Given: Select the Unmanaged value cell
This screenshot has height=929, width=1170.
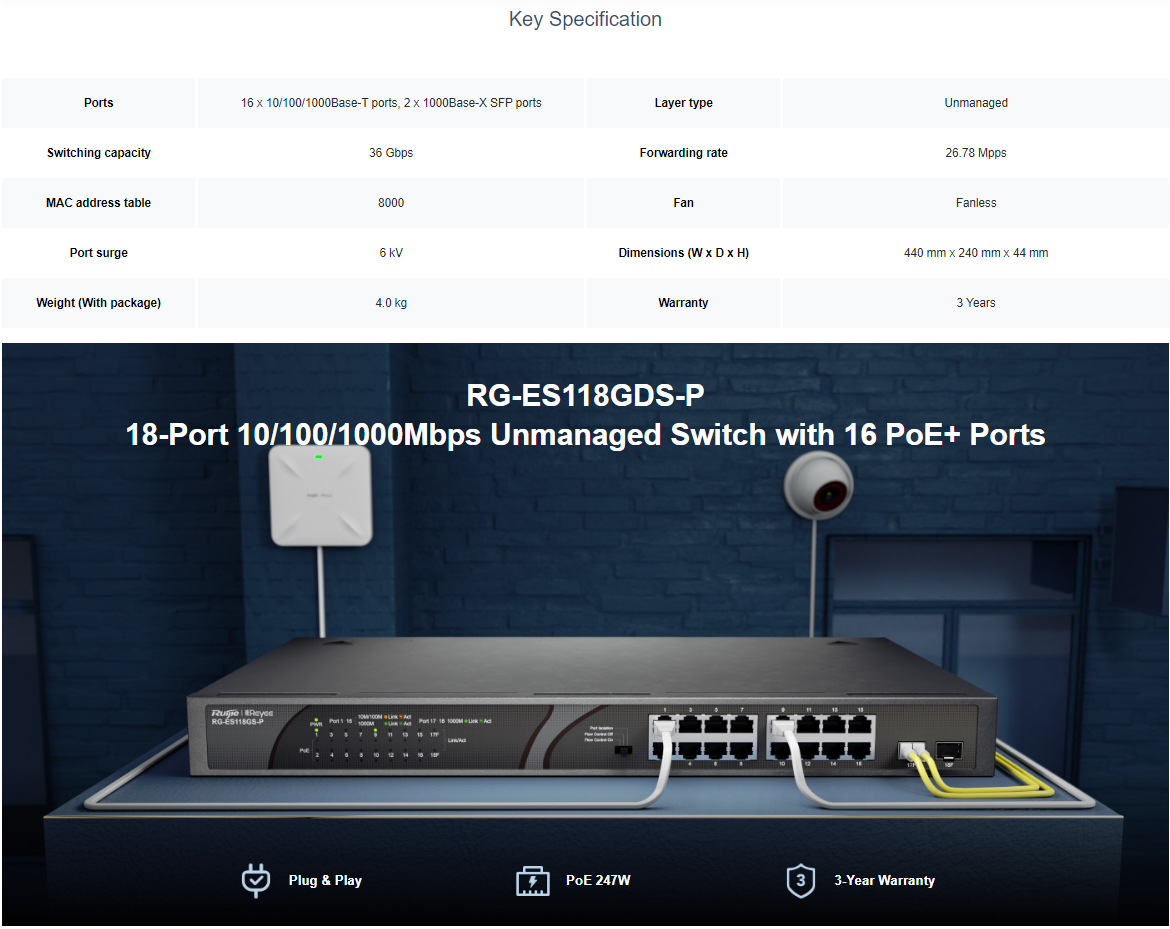Looking at the screenshot, I should pos(976,103).
